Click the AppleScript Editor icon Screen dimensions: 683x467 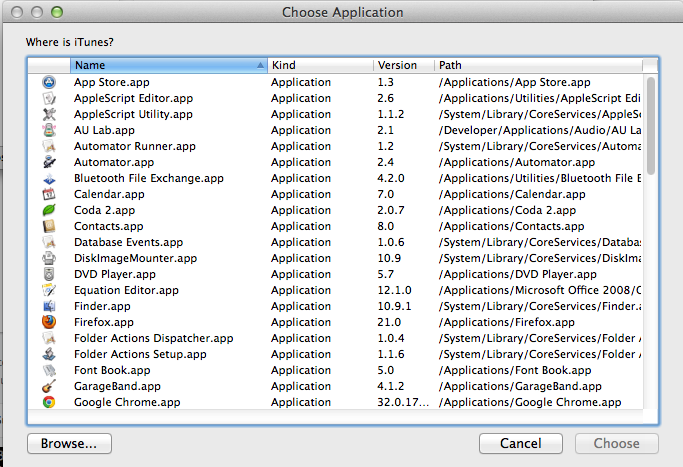click(49, 98)
